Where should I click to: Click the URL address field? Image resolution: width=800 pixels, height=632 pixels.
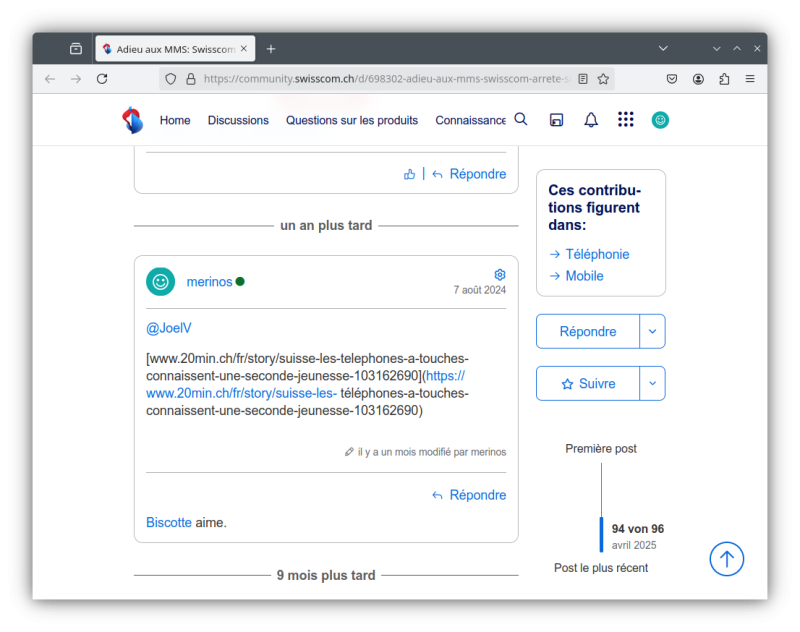(x=386, y=79)
